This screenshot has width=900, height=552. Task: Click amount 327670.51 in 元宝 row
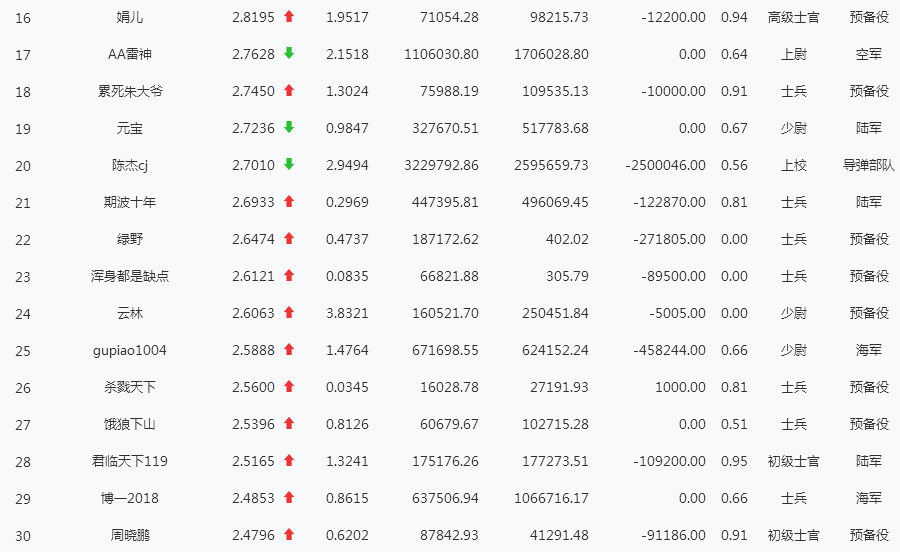[445, 129]
